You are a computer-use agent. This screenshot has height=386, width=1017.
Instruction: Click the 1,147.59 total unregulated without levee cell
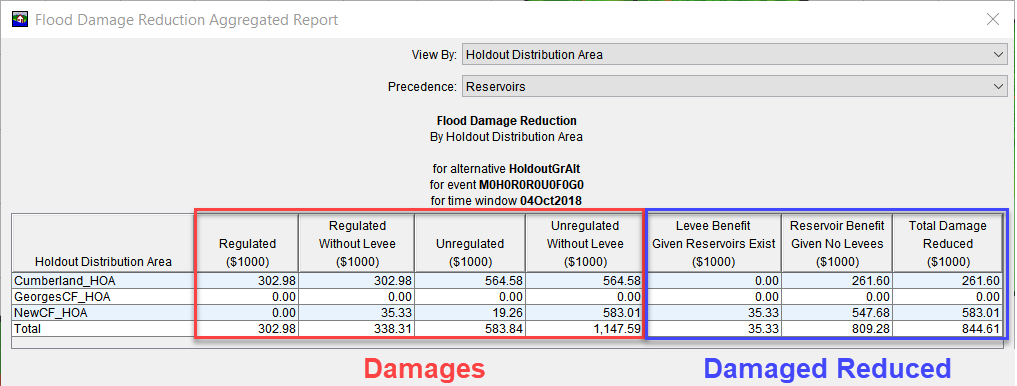(x=585, y=329)
